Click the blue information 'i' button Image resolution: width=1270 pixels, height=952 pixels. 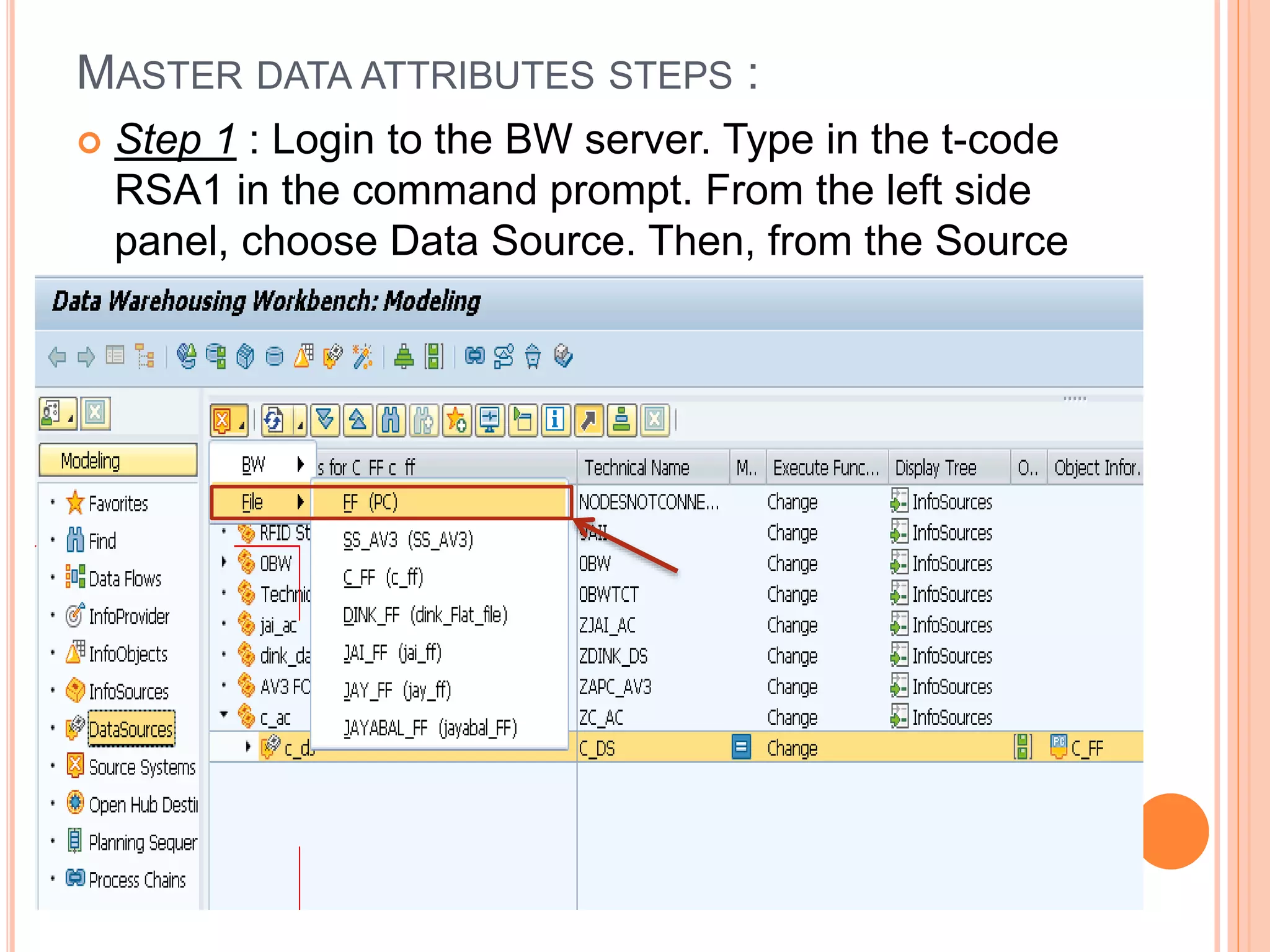(556, 421)
